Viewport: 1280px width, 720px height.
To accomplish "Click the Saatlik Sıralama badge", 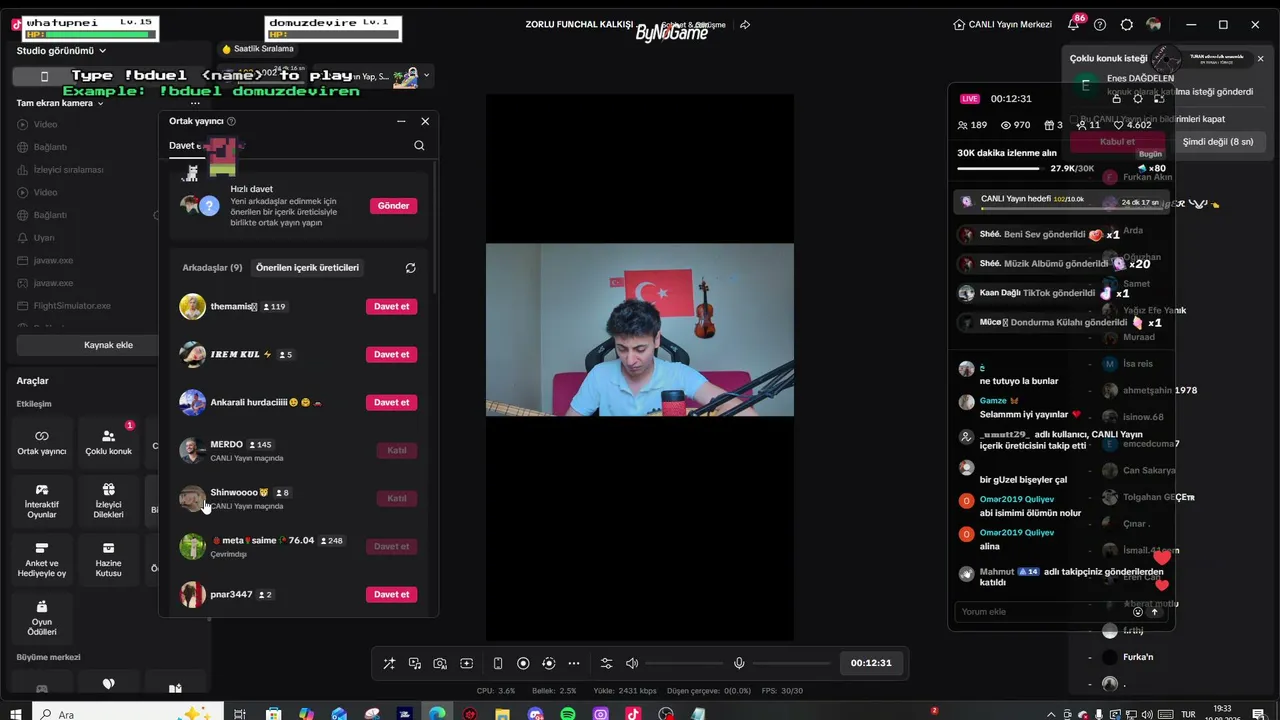I will tap(258, 48).
